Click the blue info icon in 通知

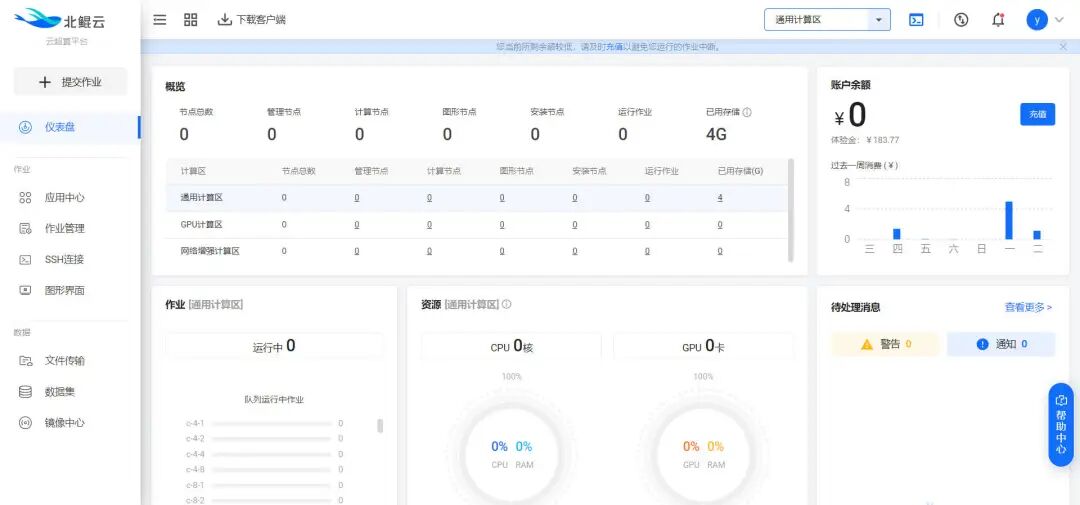(x=983, y=344)
